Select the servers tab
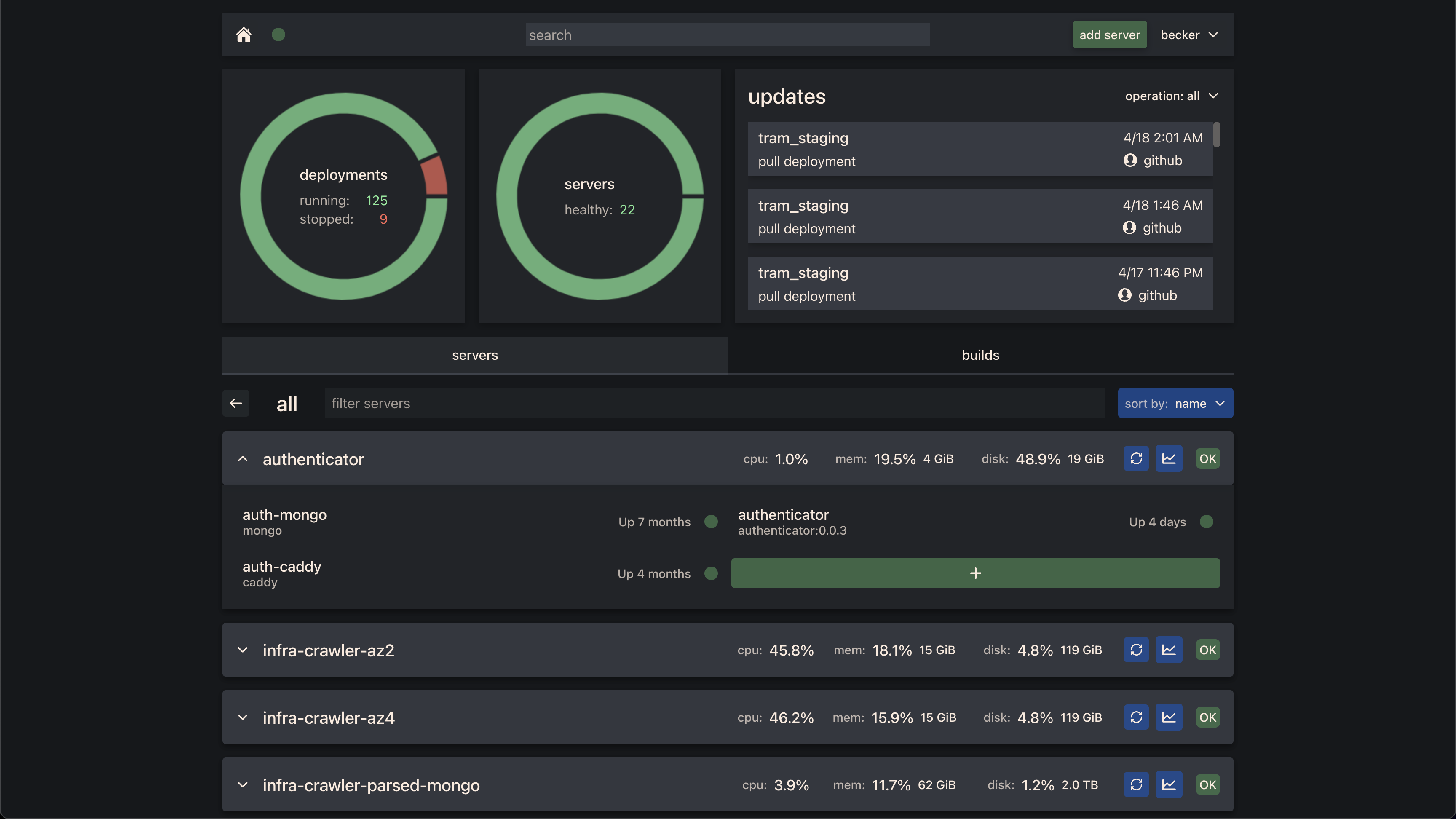 (475, 355)
